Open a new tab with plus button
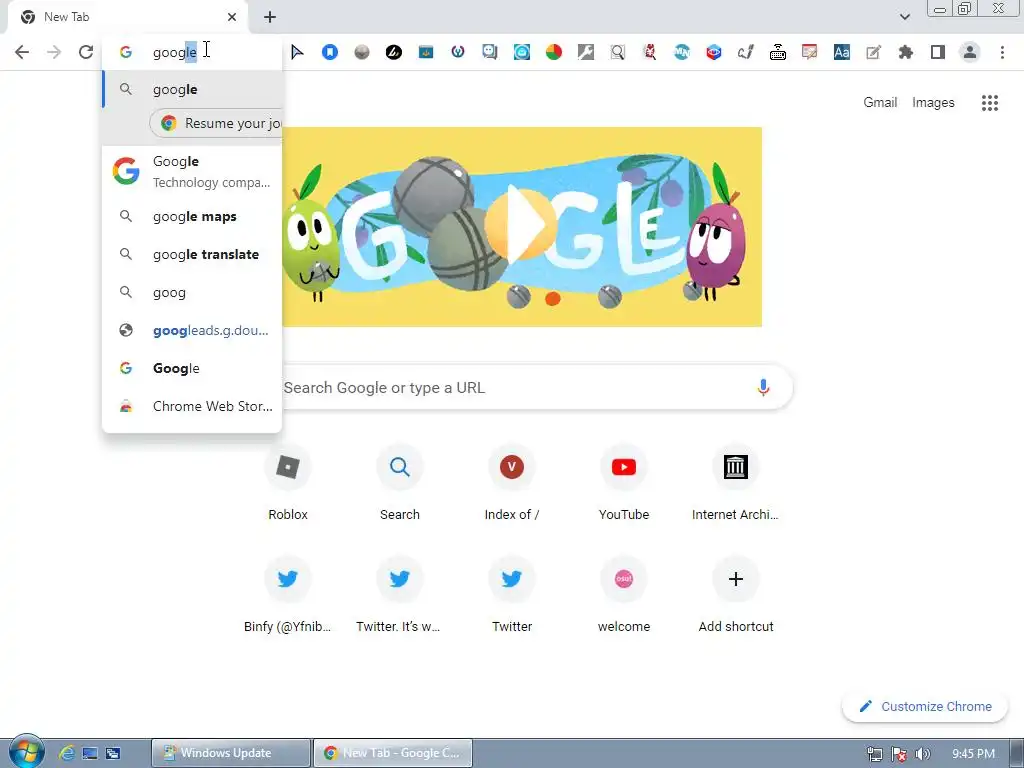 pos(270,17)
